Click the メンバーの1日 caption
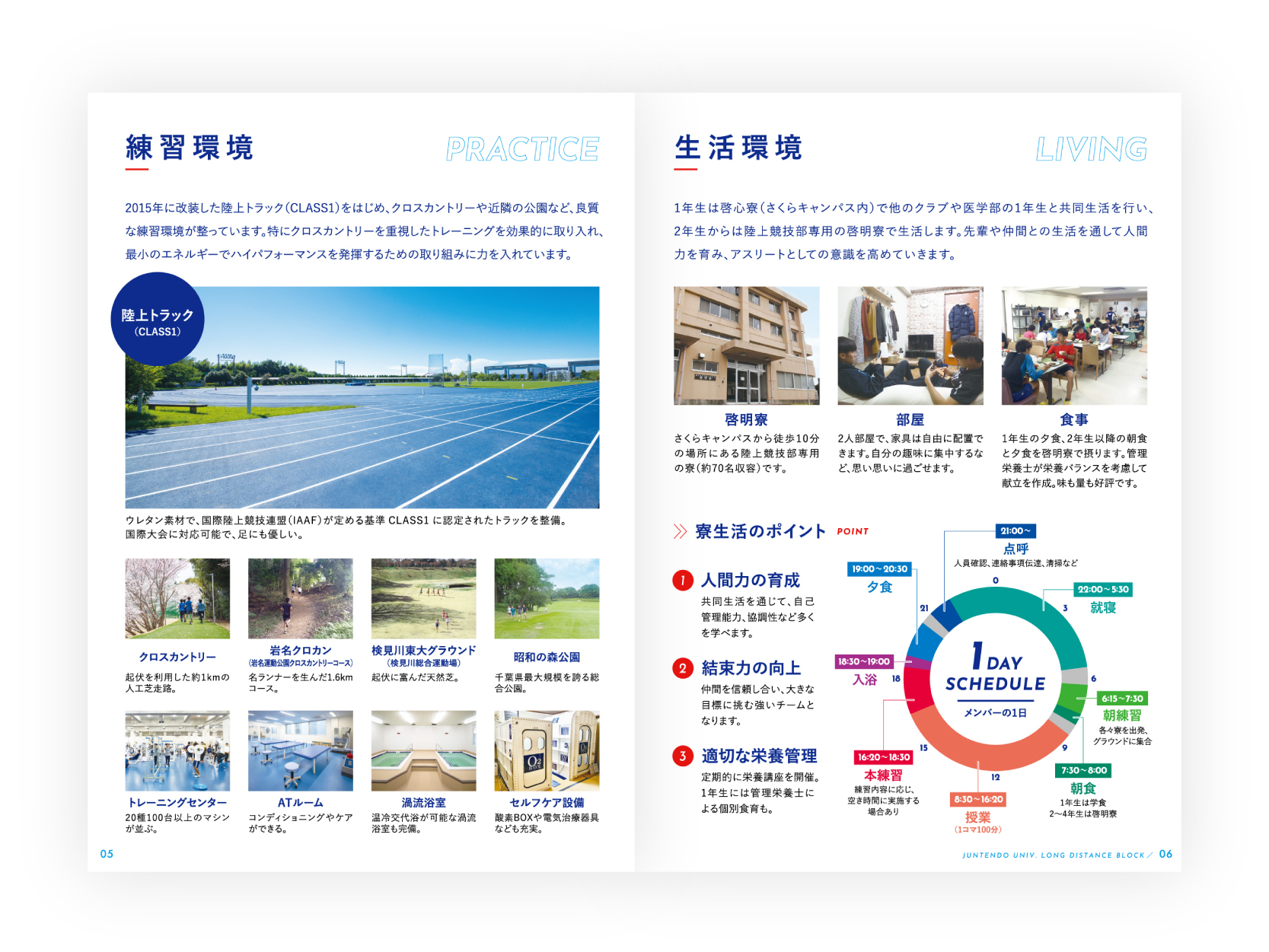The width and height of the screenshot is (1269, 952). [x=995, y=713]
